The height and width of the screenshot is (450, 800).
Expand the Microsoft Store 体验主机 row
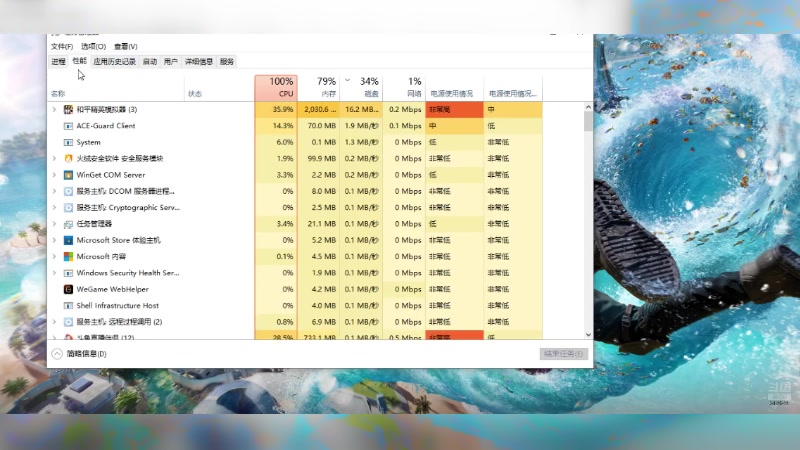(54, 240)
